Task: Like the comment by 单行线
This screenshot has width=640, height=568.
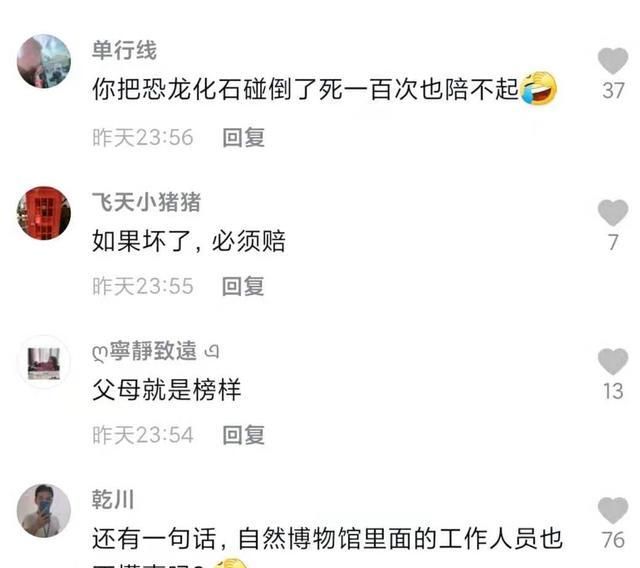Action: pyautogui.click(x=613, y=61)
